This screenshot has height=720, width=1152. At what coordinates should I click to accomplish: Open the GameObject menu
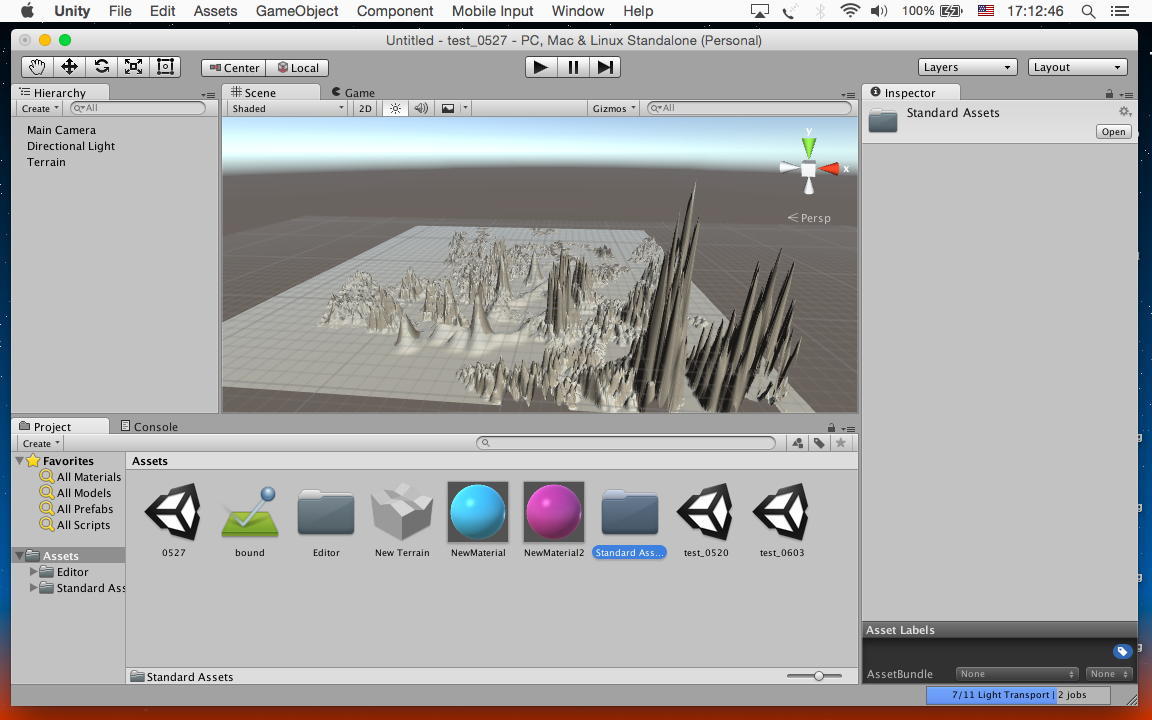point(297,11)
